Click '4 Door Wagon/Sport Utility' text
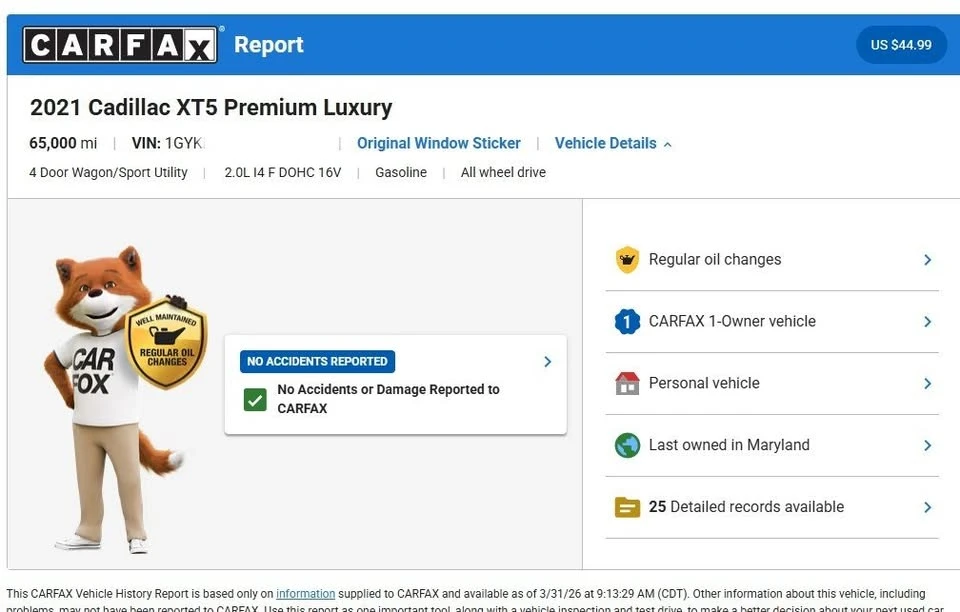This screenshot has width=960, height=612. pos(108,173)
